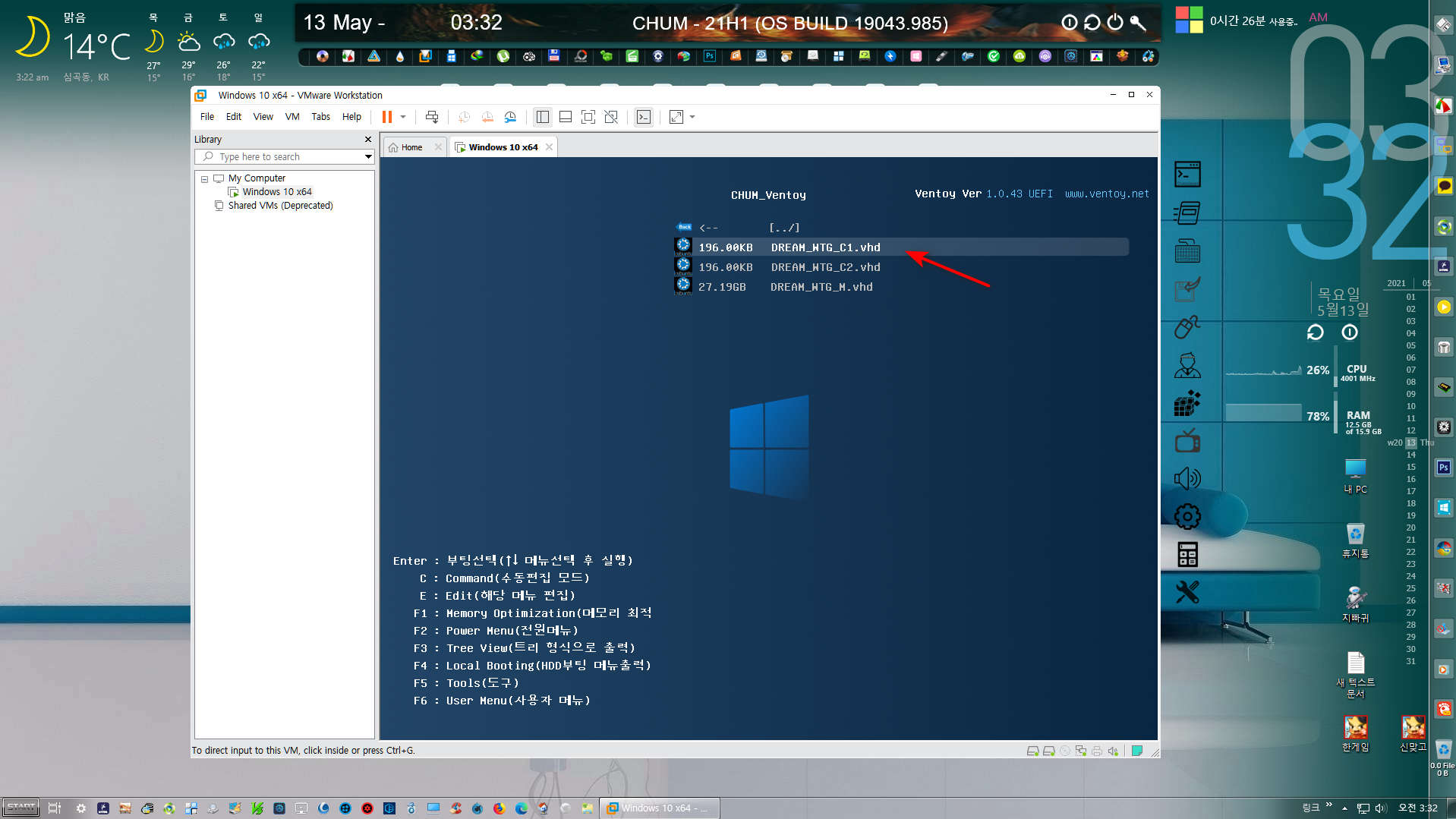Open the 휴지통 recycle bin desktop icon

pos(1355,540)
